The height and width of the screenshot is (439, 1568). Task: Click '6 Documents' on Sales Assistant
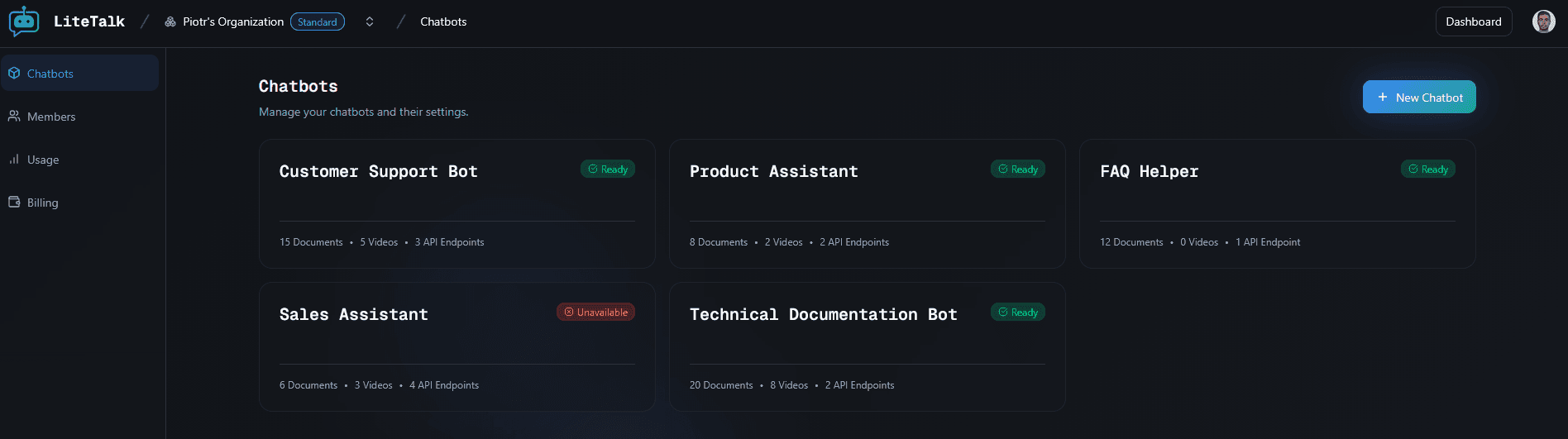(x=308, y=385)
